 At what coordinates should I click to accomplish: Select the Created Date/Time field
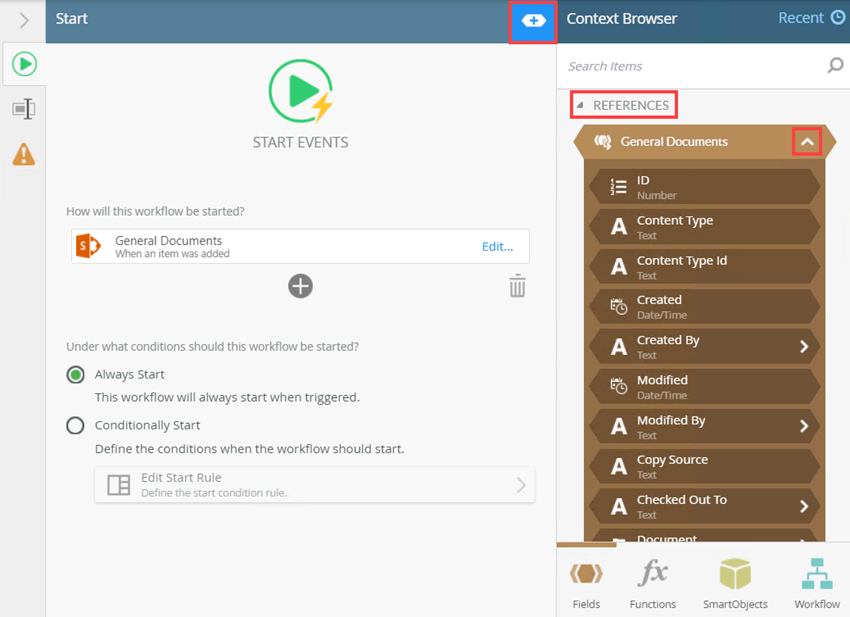(705, 307)
